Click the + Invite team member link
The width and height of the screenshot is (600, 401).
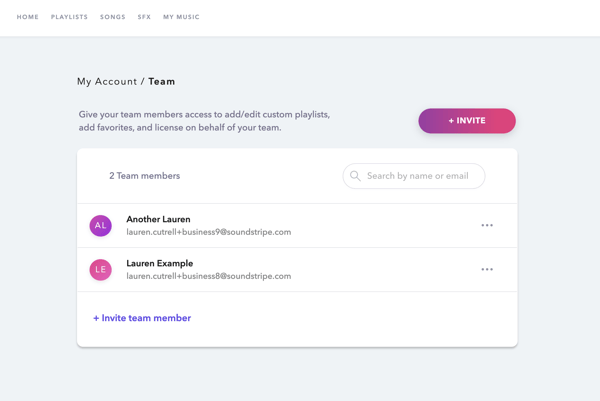coord(142,318)
